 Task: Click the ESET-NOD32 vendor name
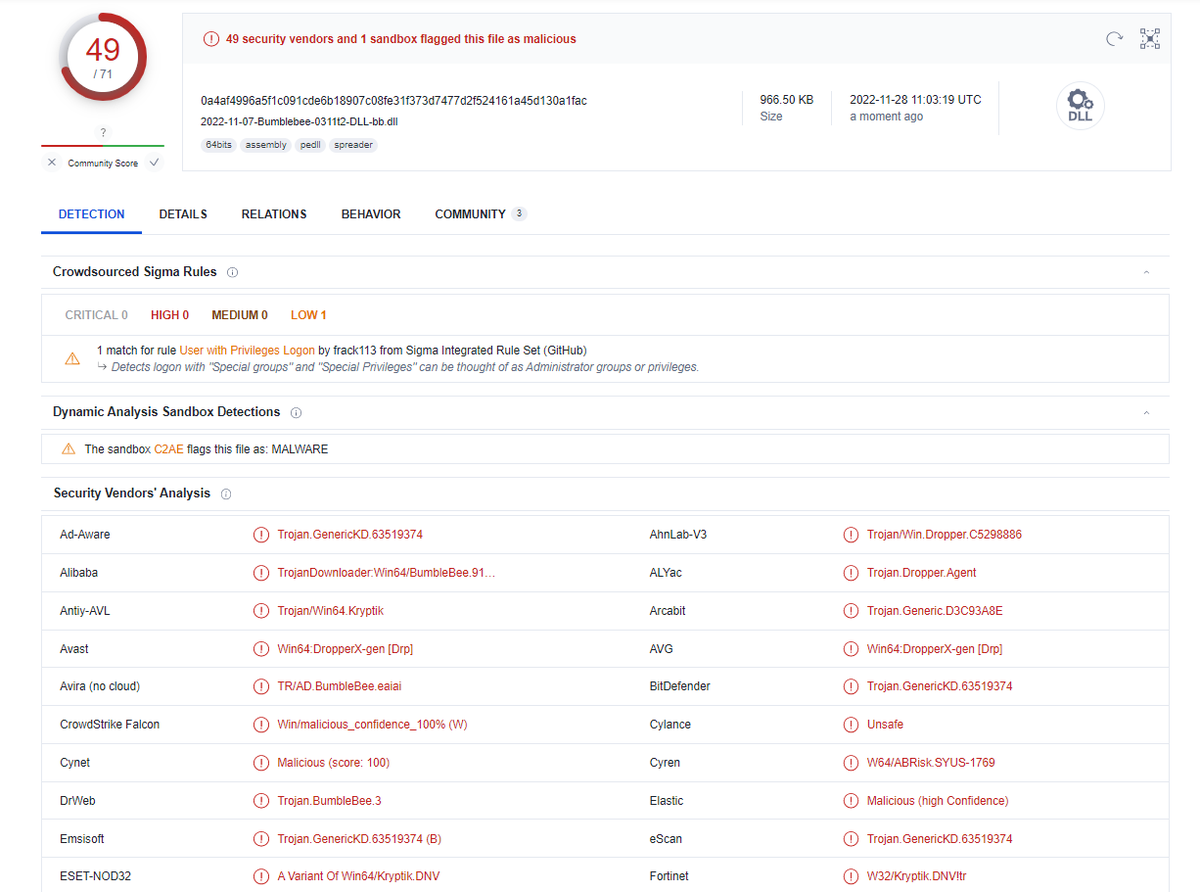click(x=95, y=877)
